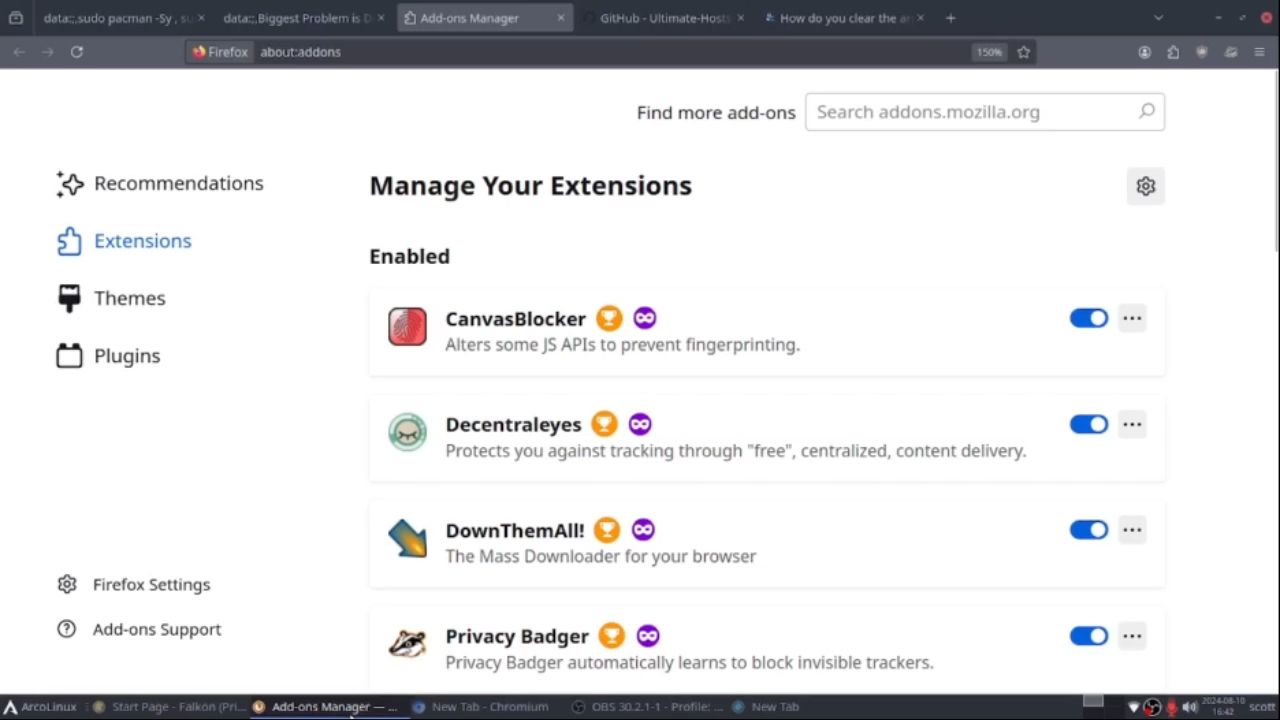Viewport: 1280px width, 720px height.
Task: Click the DownThemAll! arrow icon
Action: 407,539
